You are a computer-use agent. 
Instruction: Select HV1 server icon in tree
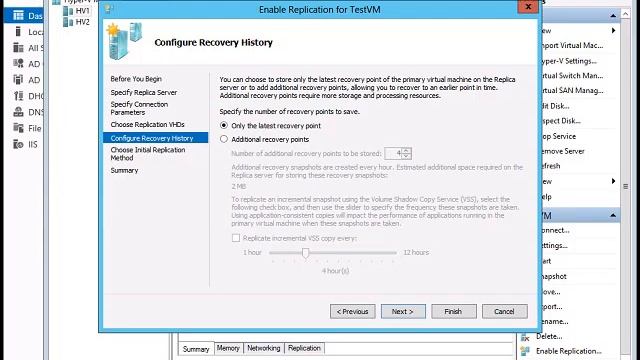pos(68,11)
